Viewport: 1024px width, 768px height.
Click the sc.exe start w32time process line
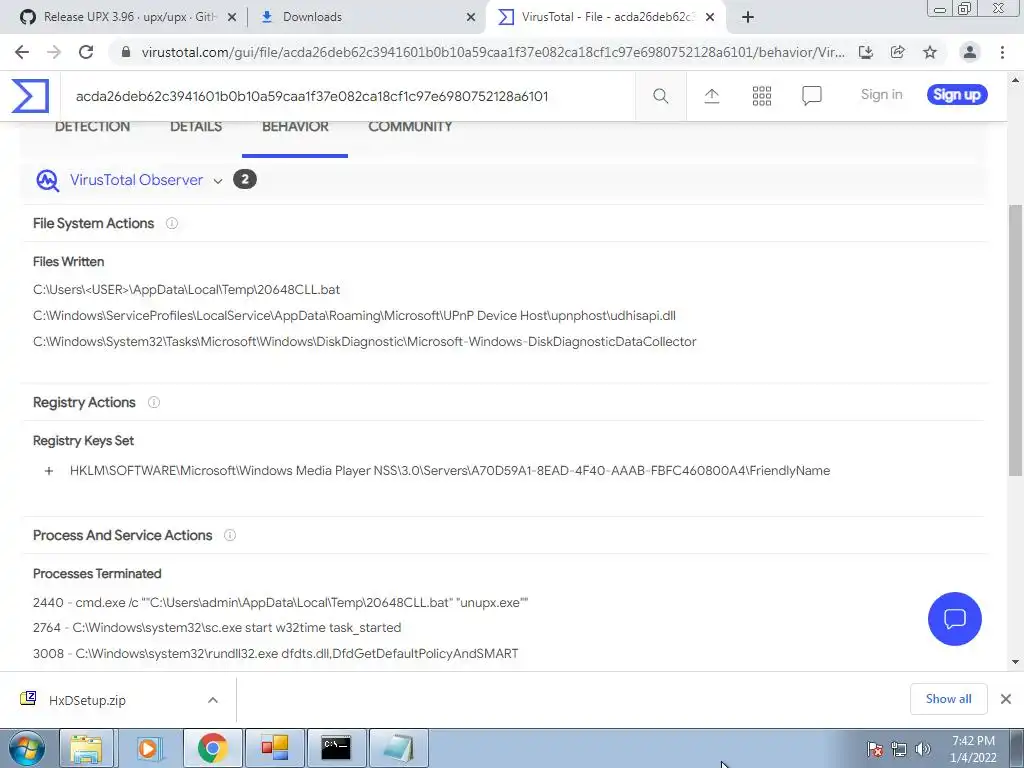click(x=217, y=628)
